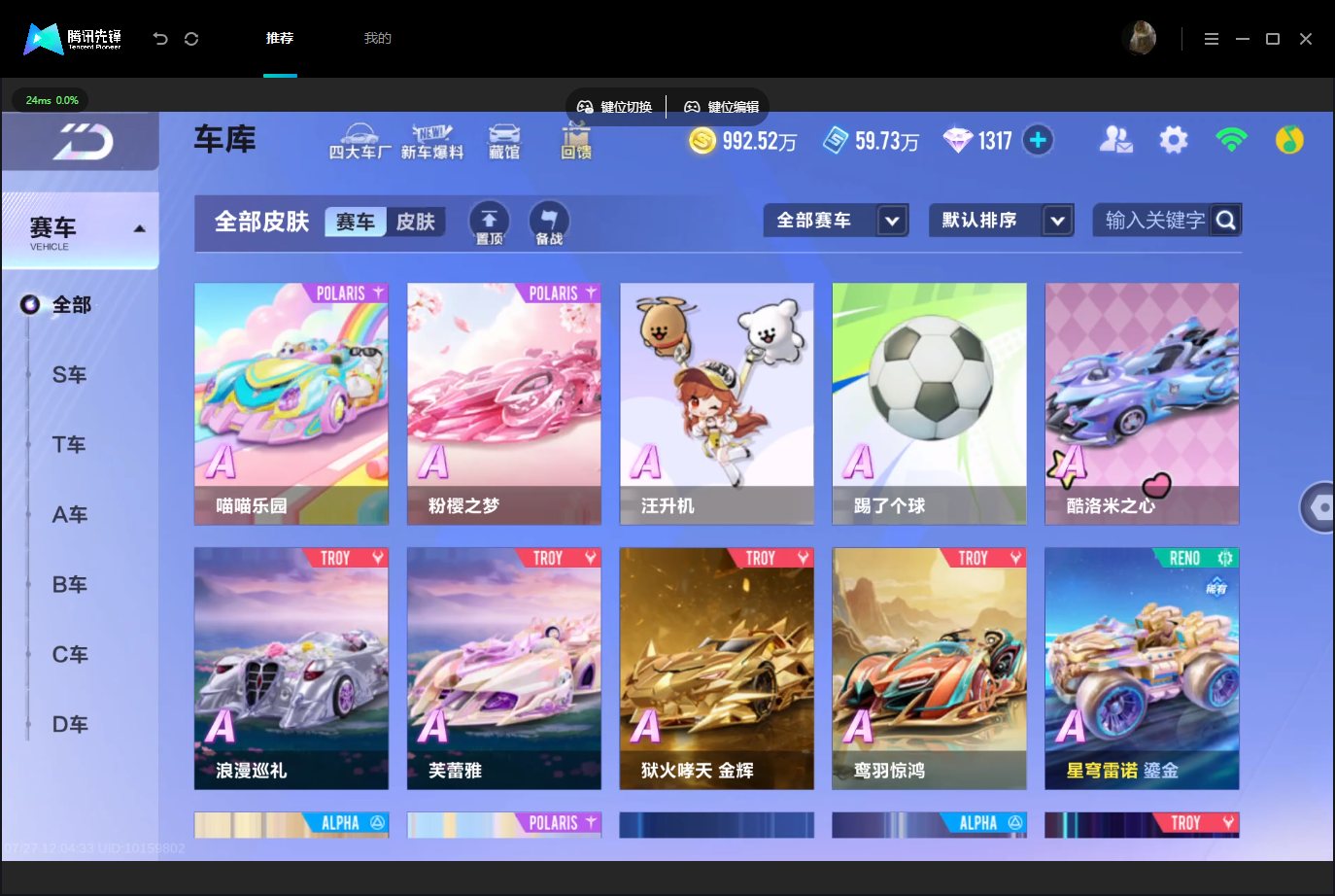
Task: Focus the 输入关键字 search field
Action: [1154, 221]
